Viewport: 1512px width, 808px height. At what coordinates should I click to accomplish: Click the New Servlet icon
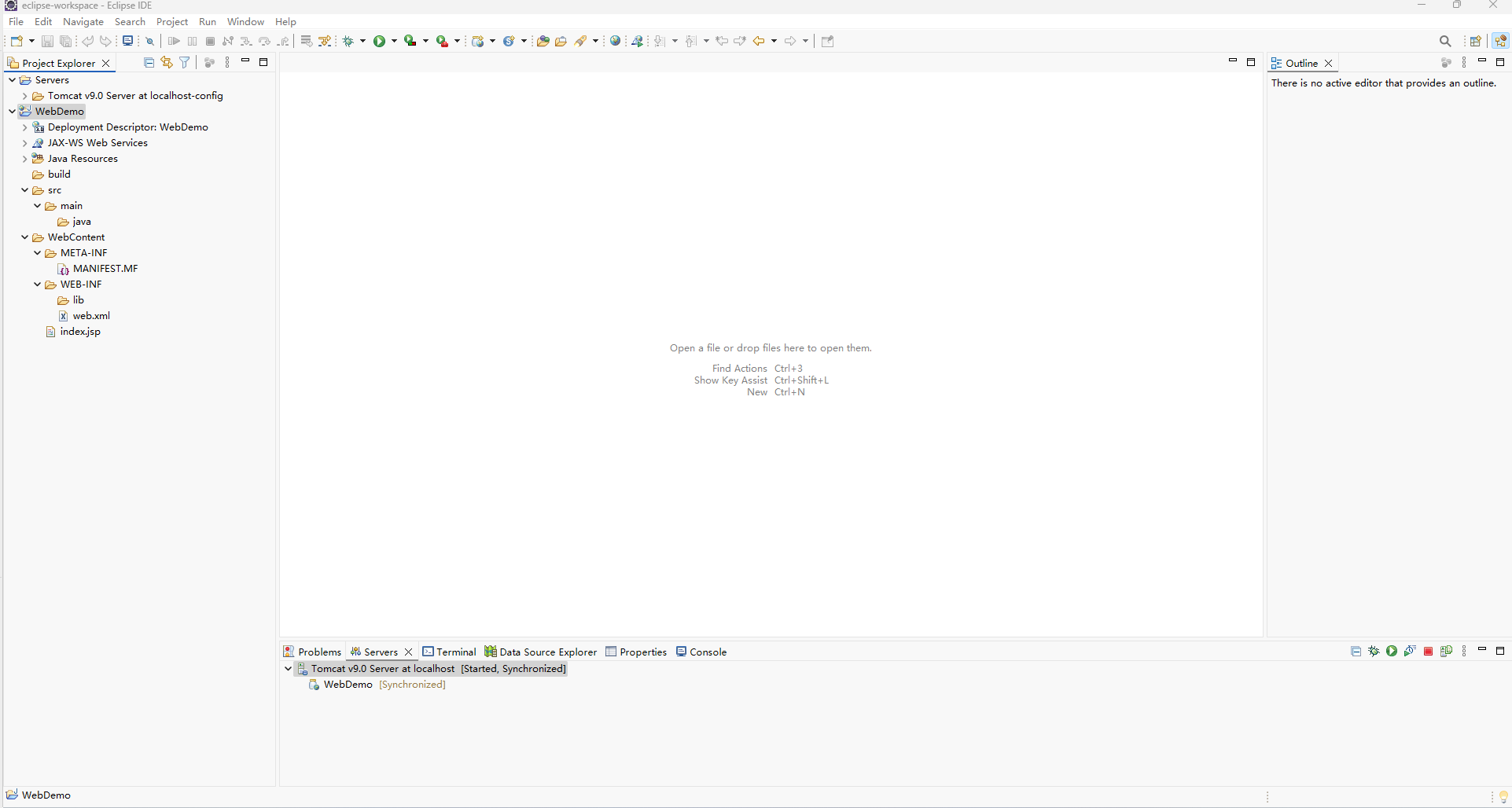[x=509, y=41]
